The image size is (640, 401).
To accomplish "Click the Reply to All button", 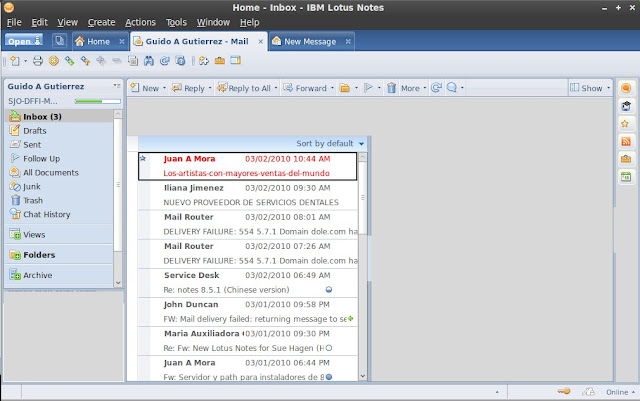I will (244, 88).
